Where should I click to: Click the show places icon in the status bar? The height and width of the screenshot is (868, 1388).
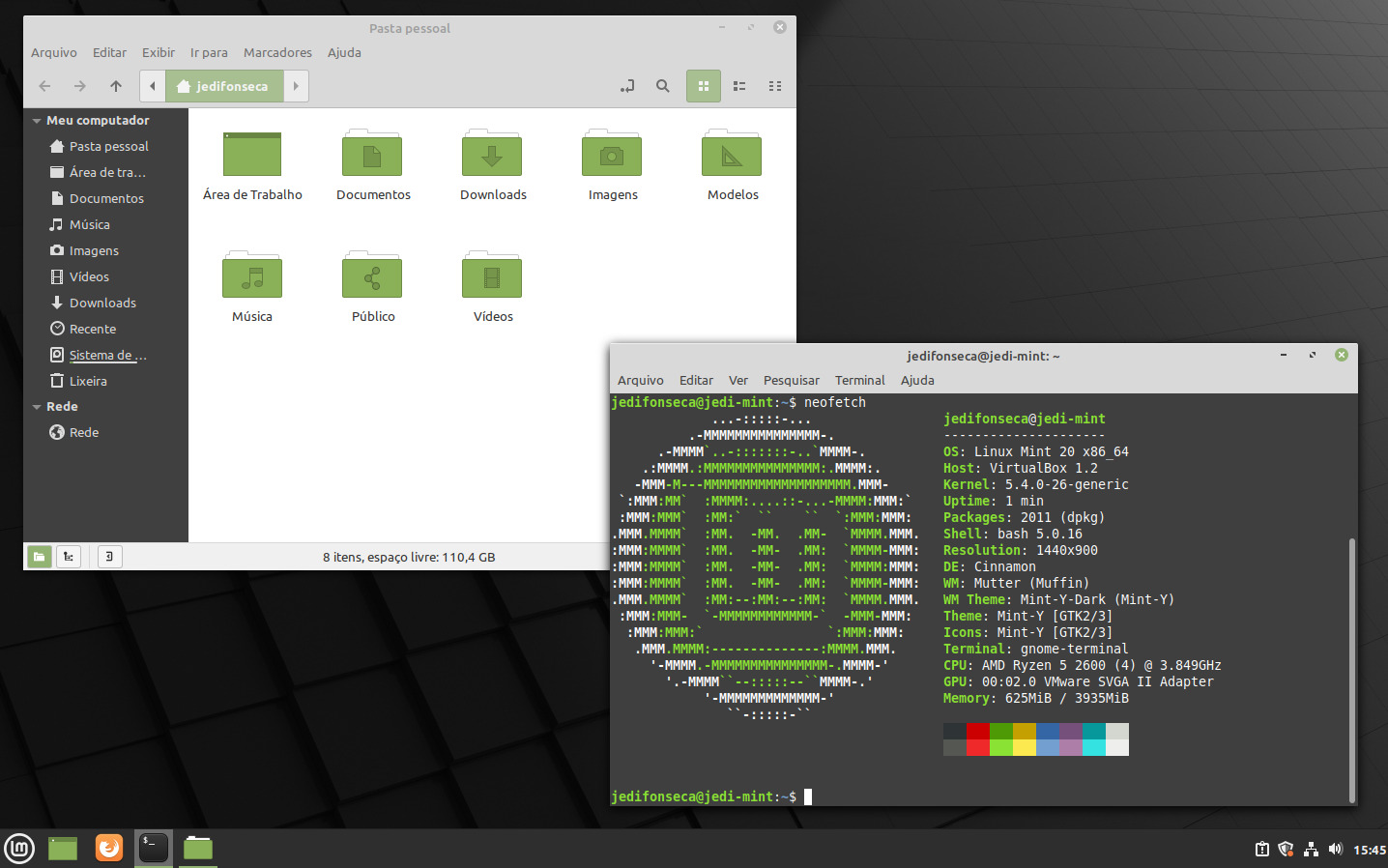coord(39,556)
